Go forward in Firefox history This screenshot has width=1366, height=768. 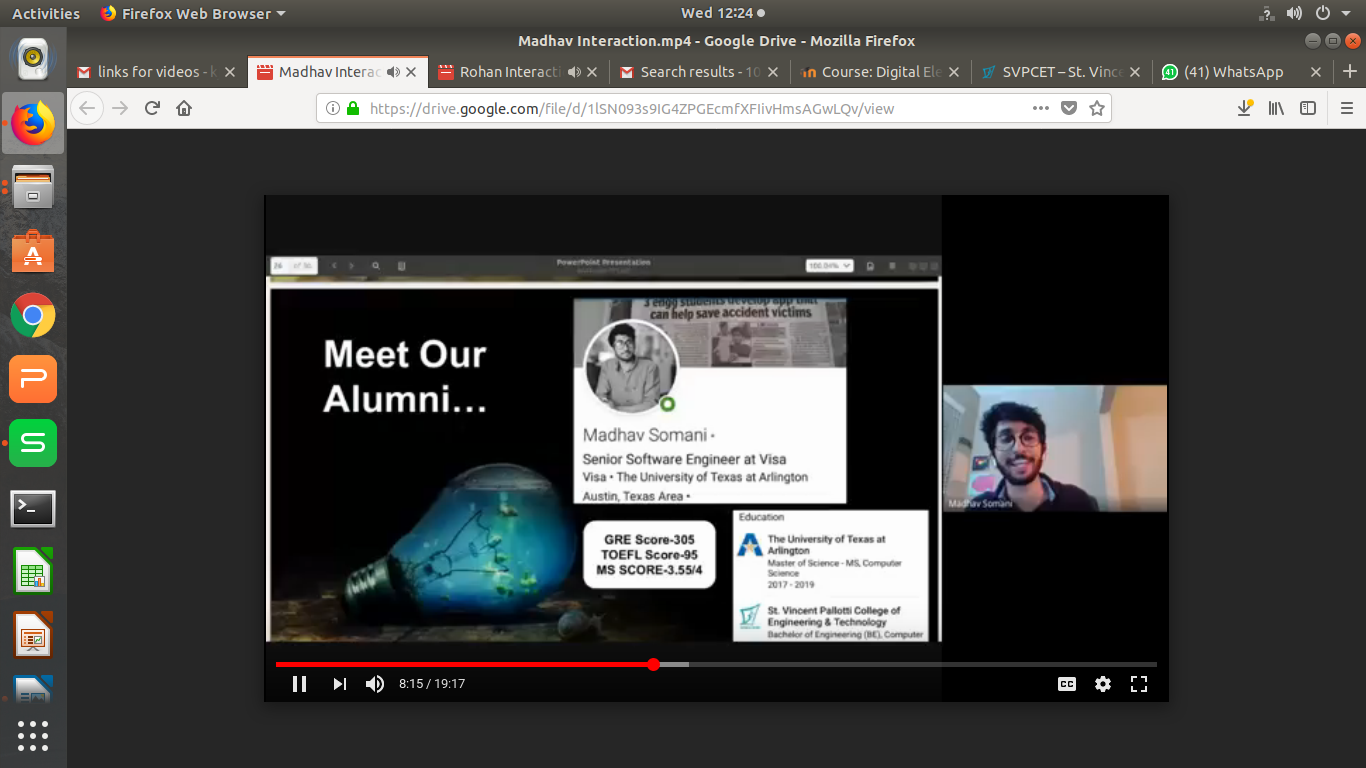click(121, 108)
